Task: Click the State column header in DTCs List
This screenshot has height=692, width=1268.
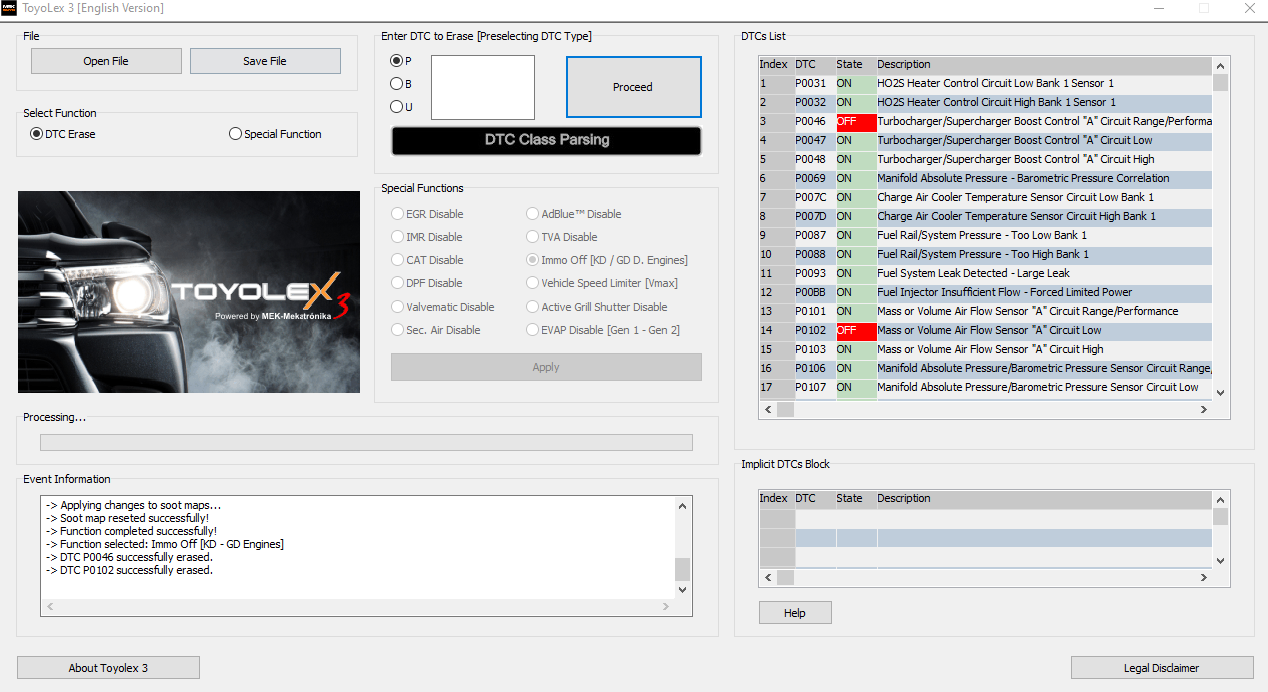Action: coord(856,64)
